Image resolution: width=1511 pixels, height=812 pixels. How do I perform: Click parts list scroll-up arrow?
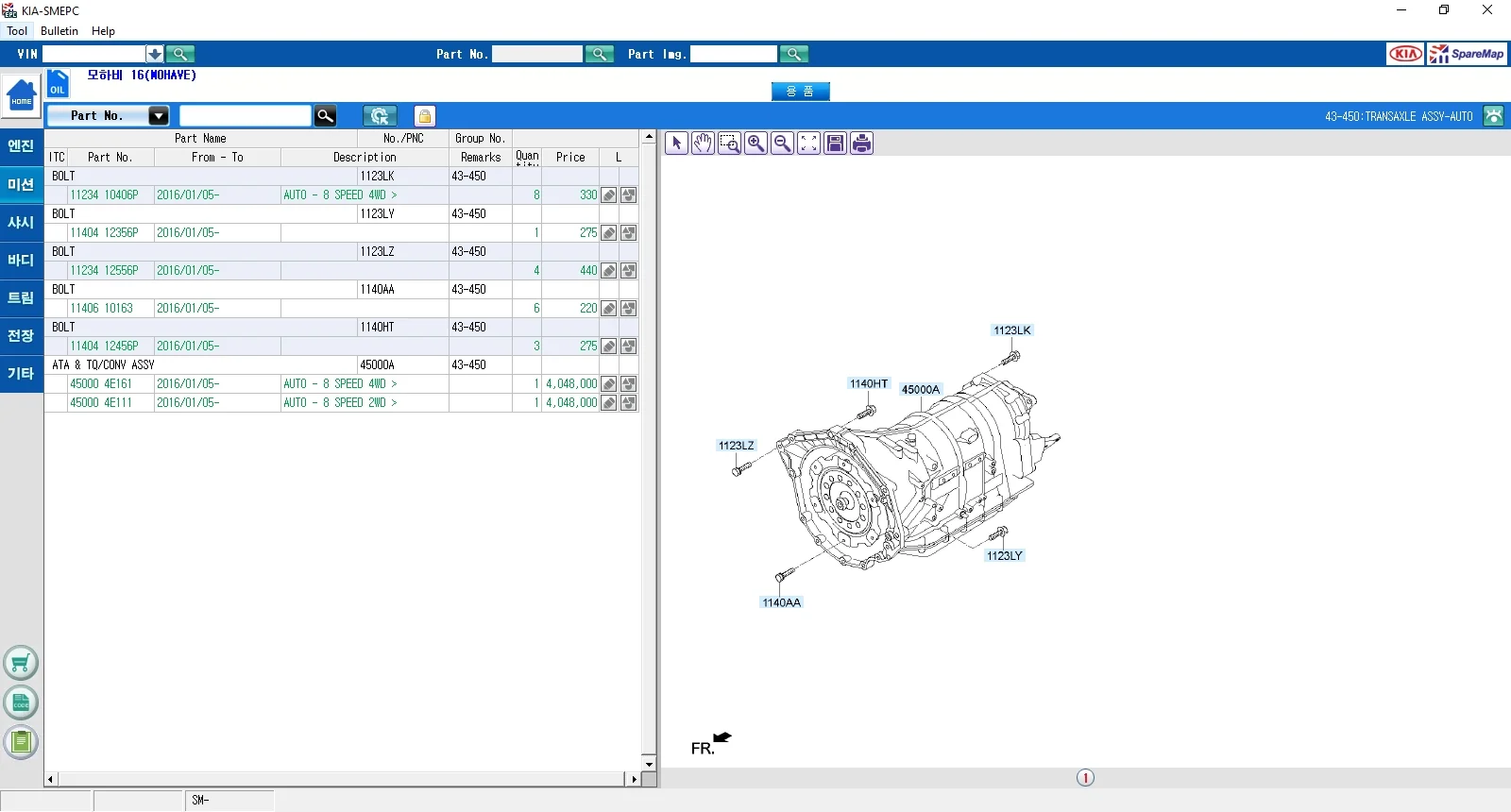tap(649, 137)
